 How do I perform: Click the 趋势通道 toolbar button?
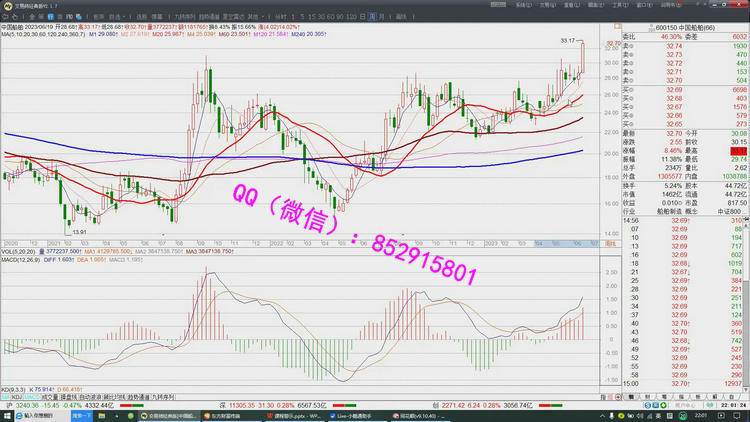209,17
